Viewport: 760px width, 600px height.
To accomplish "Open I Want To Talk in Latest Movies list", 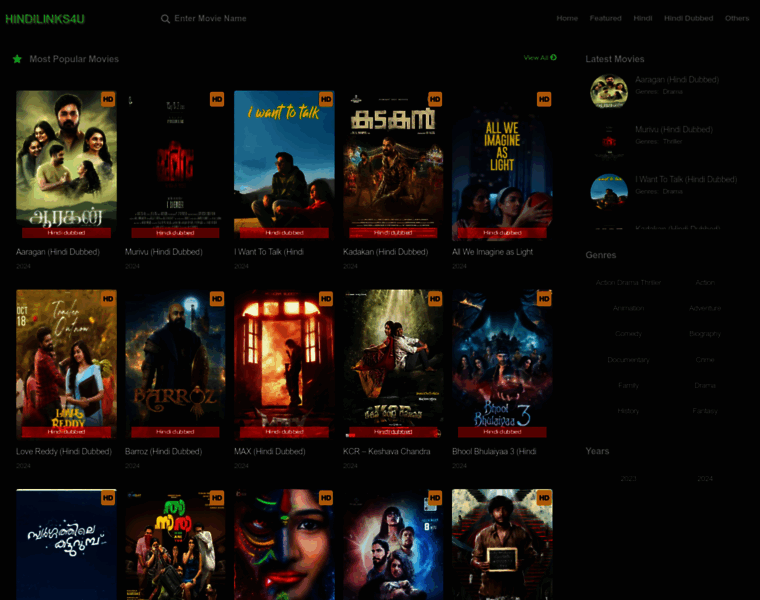I will pos(686,179).
